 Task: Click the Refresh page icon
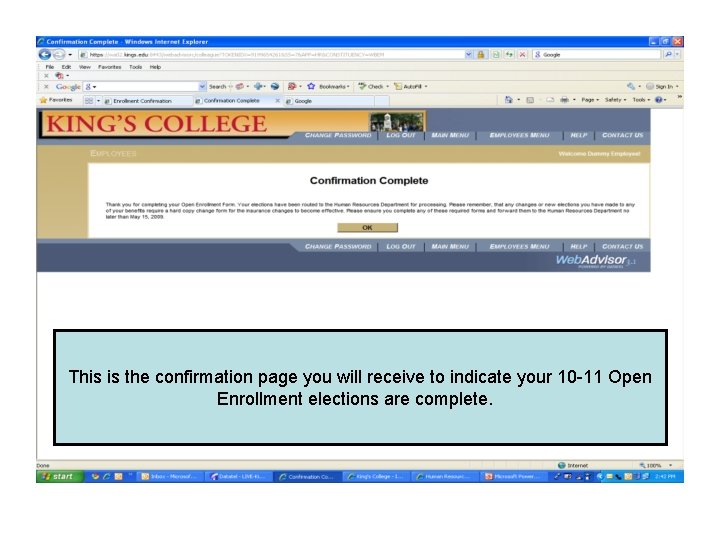[509, 55]
